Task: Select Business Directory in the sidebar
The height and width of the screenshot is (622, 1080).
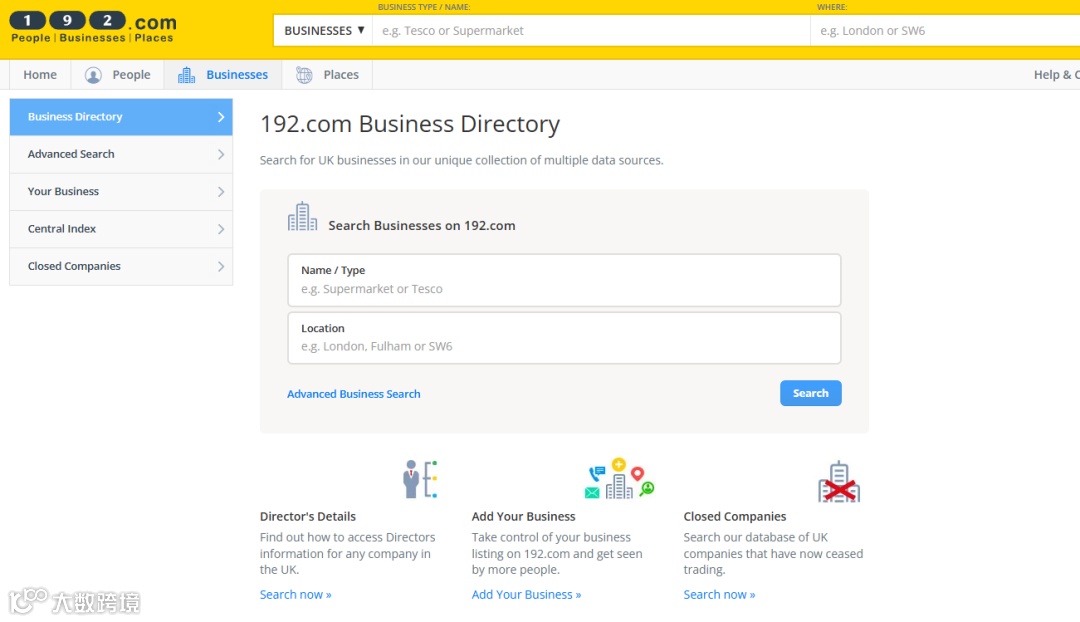Action: (121, 117)
